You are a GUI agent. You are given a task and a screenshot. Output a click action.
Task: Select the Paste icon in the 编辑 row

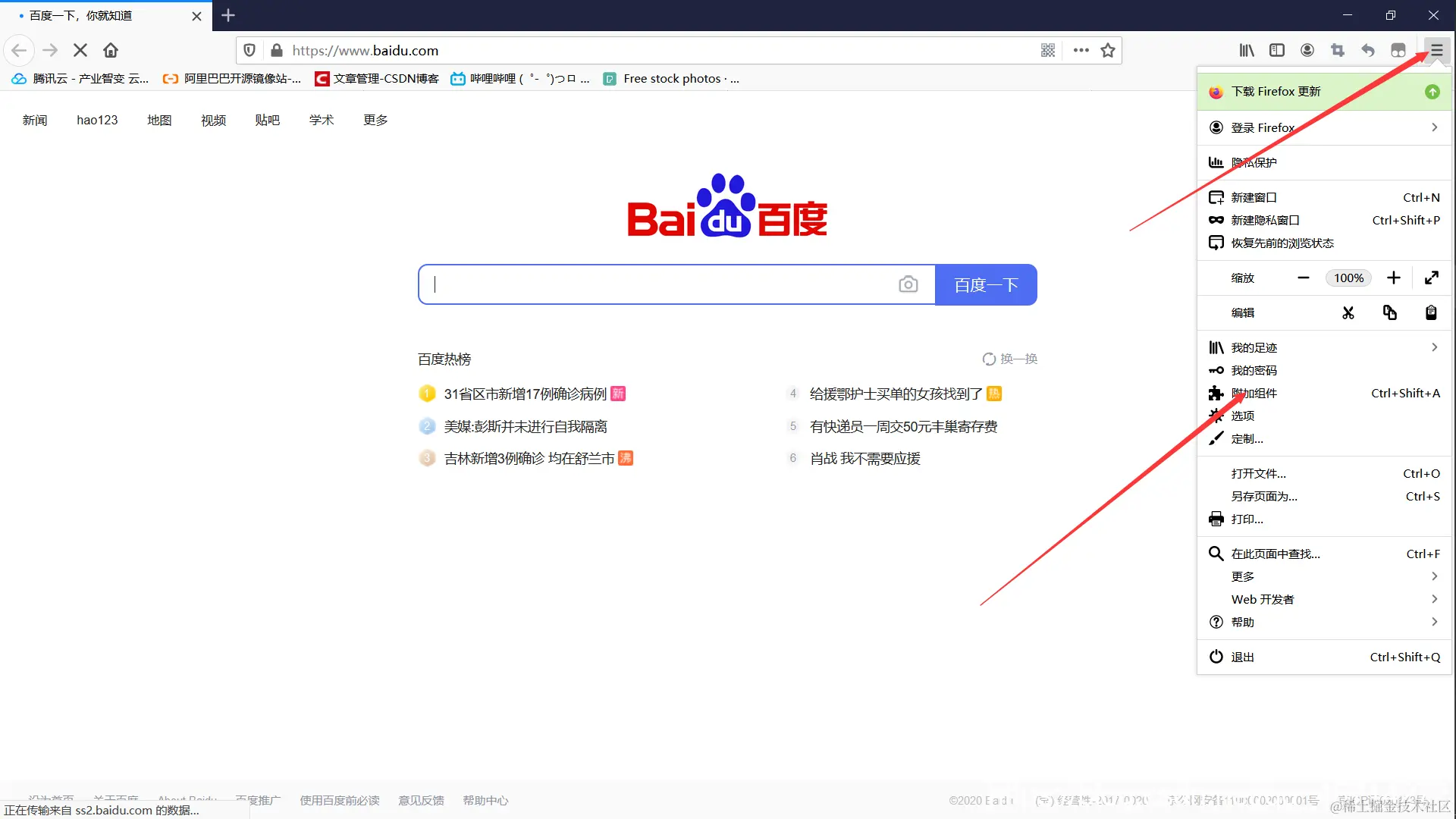pyautogui.click(x=1430, y=312)
